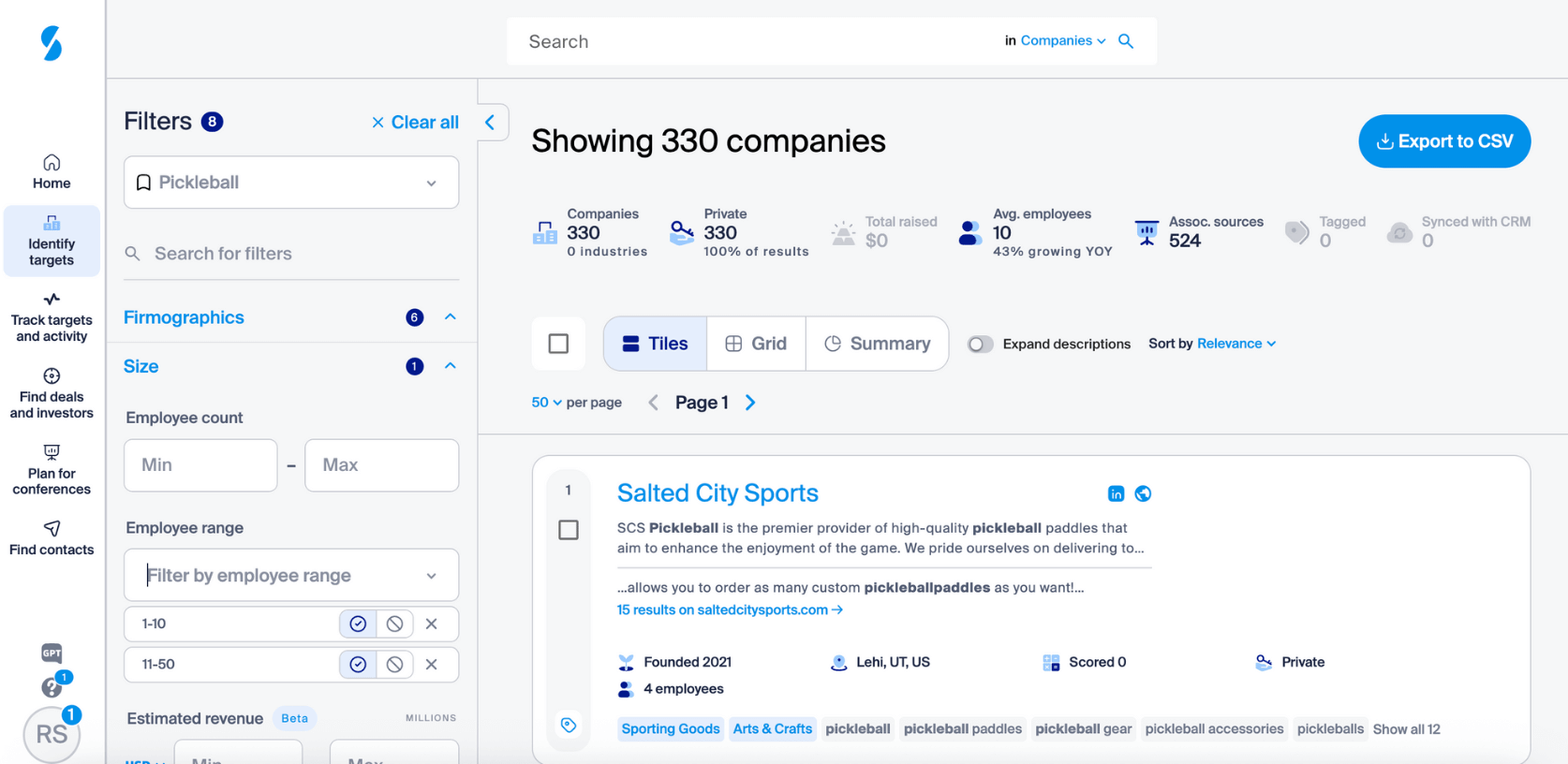The image size is (1568, 764).
Task: Switch to Grid view
Action: coord(756,344)
